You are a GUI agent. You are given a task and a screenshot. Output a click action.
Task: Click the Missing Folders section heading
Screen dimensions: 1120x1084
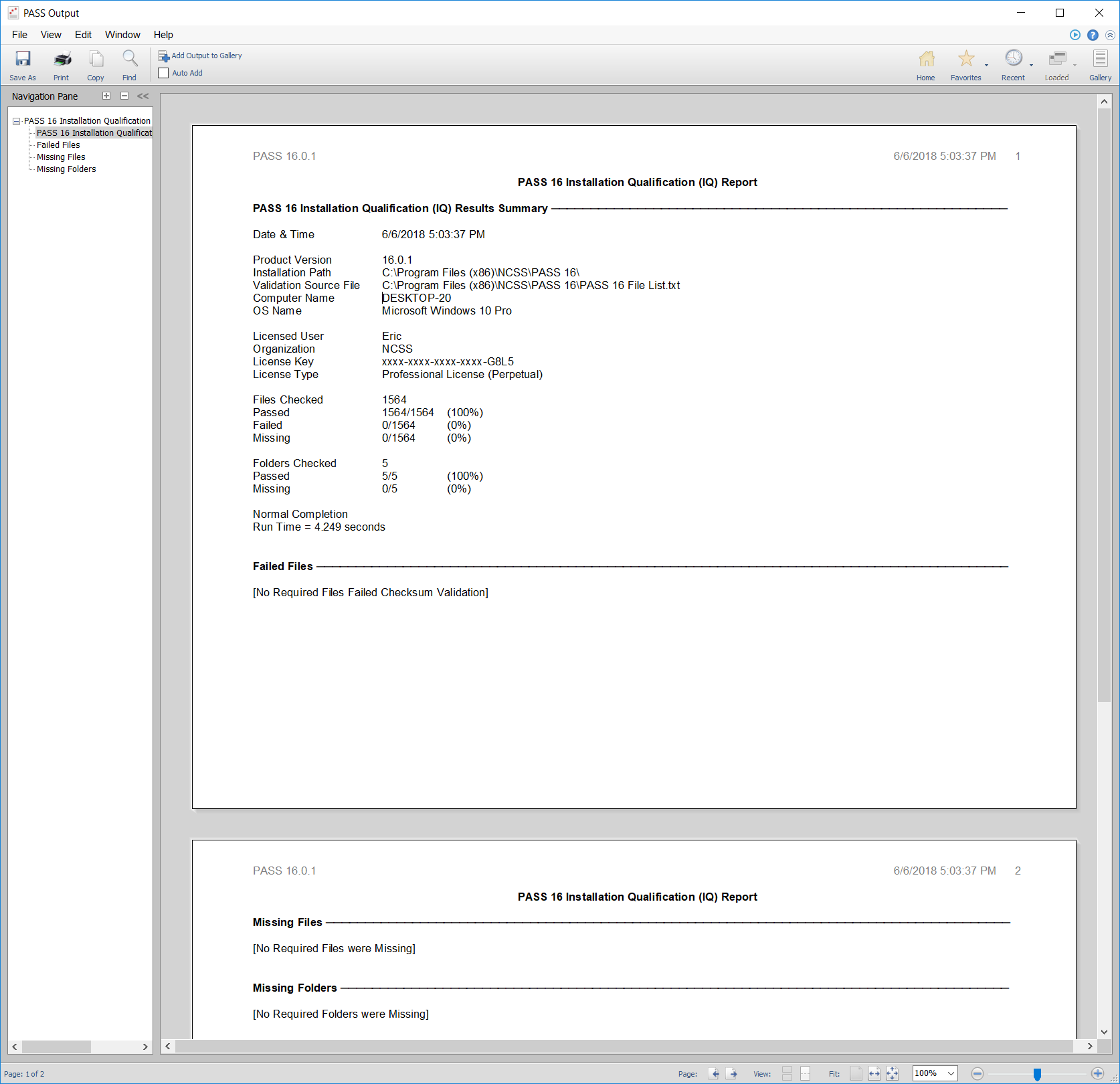click(294, 988)
